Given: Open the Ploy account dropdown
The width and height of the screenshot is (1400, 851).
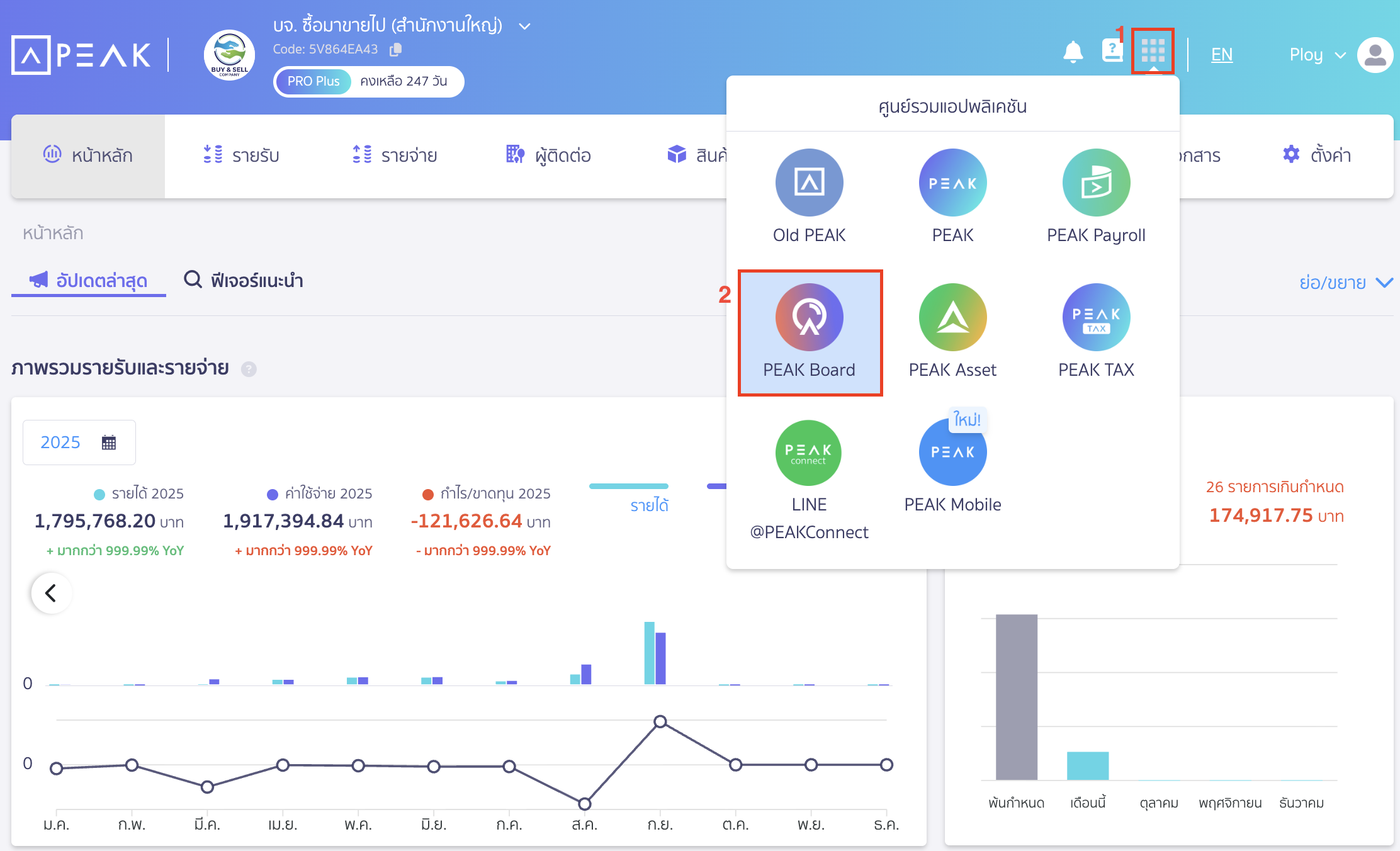Looking at the screenshot, I should coord(1316,54).
